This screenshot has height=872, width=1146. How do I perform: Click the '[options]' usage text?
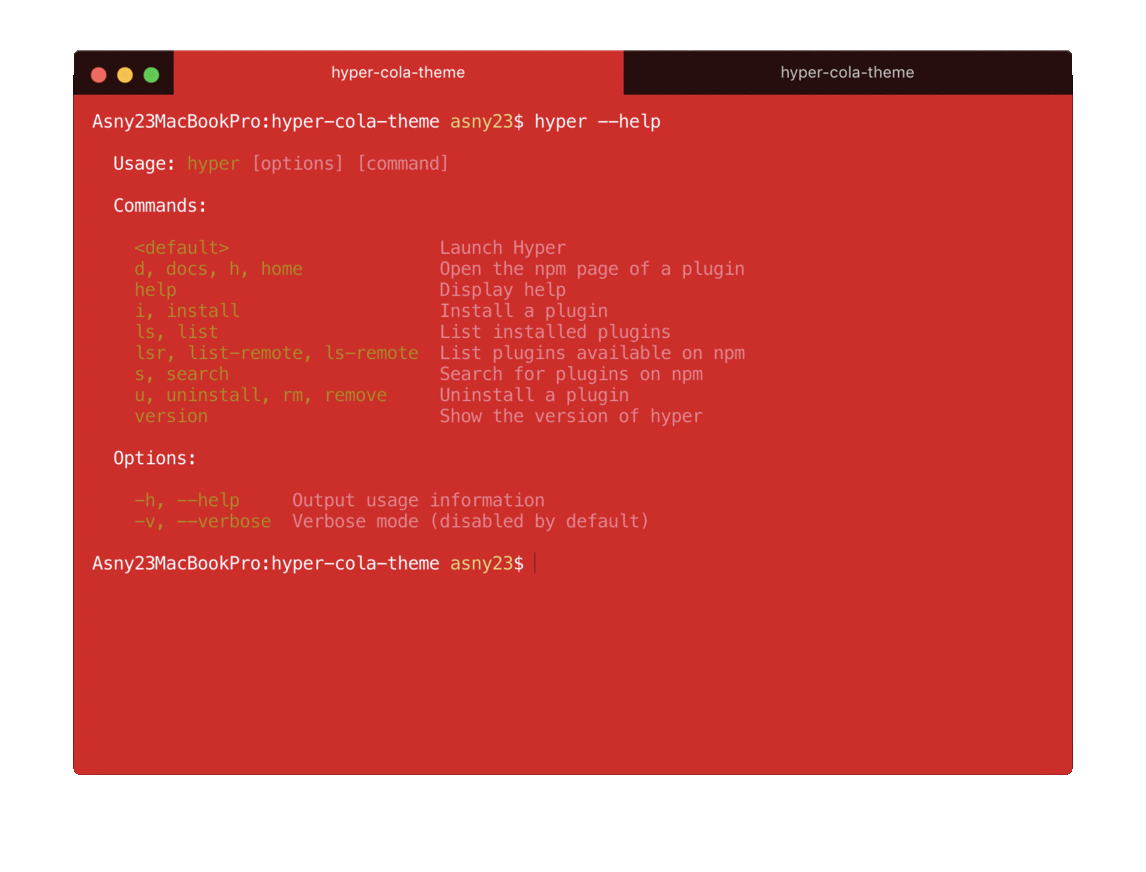click(x=297, y=164)
